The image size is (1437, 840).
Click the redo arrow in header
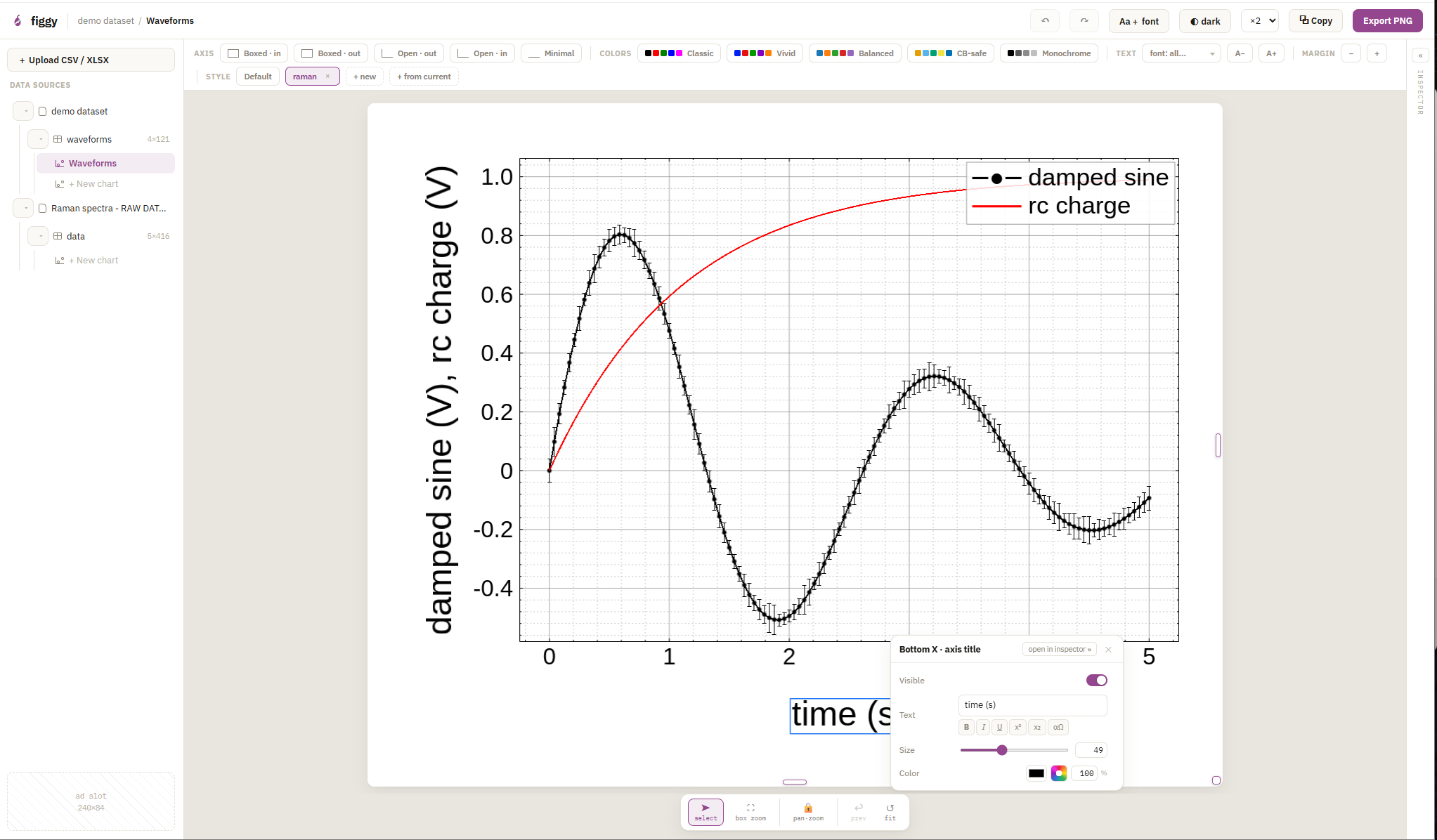point(1084,21)
